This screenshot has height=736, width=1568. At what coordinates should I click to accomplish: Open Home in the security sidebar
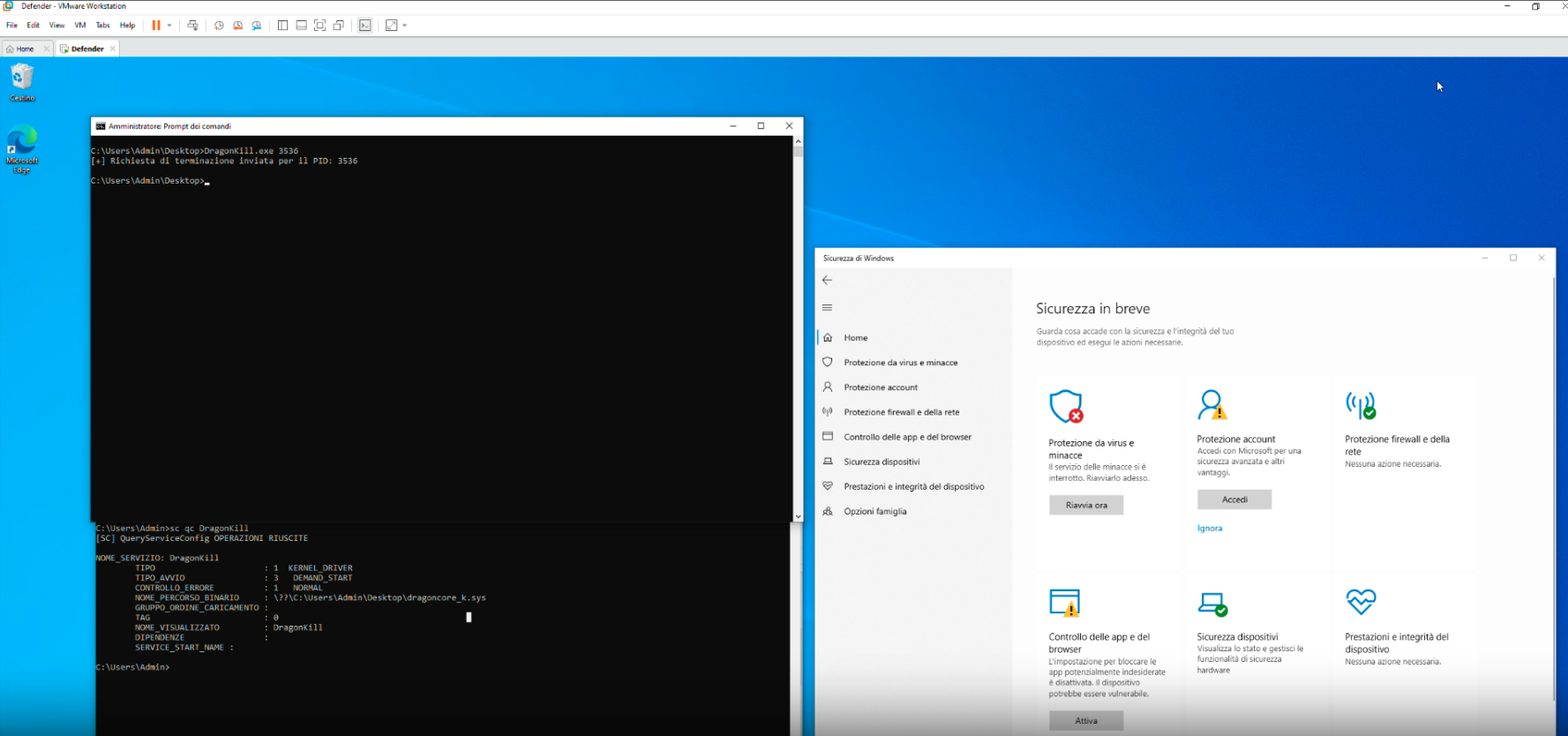pyautogui.click(x=913, y=338)
